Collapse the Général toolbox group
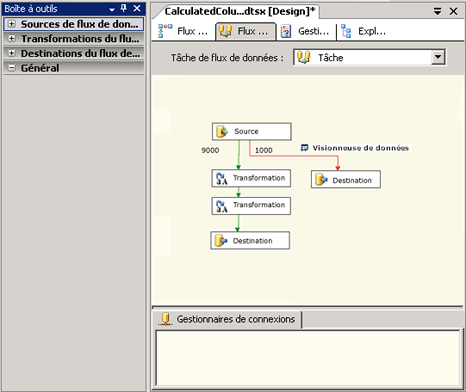Viewport: 466px width, 392px height. point(11,68)
